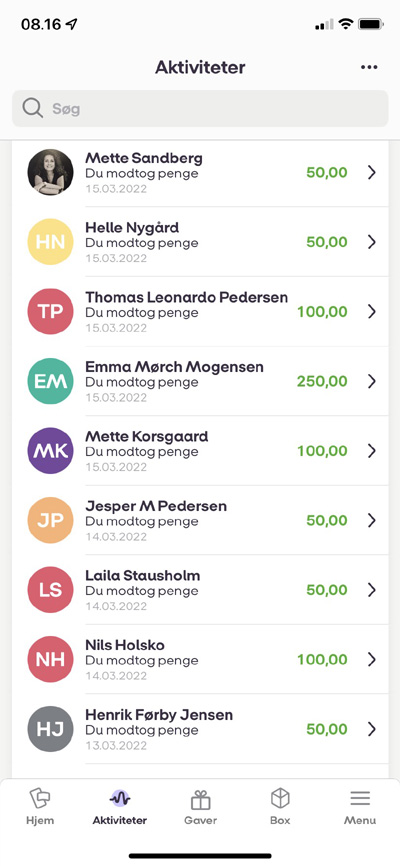
Task: Expand Jesper M Pedersen's chevron arrow
Action: 372,520
